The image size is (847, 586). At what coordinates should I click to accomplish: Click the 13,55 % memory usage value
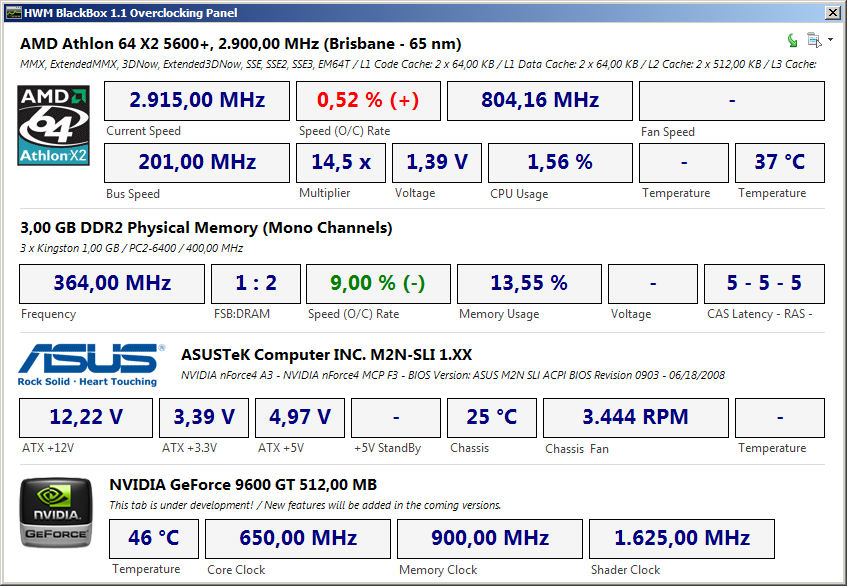[x=529, y=284]
